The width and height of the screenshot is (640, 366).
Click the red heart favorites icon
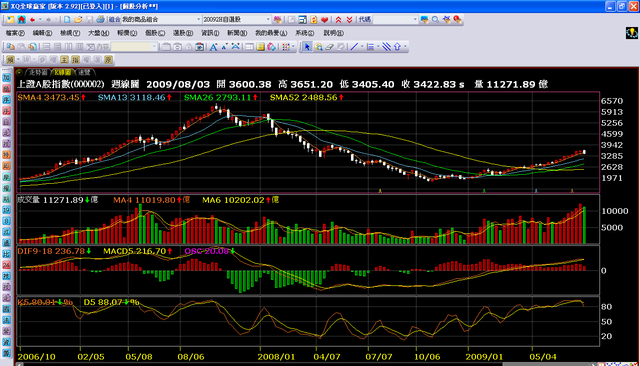325,20
